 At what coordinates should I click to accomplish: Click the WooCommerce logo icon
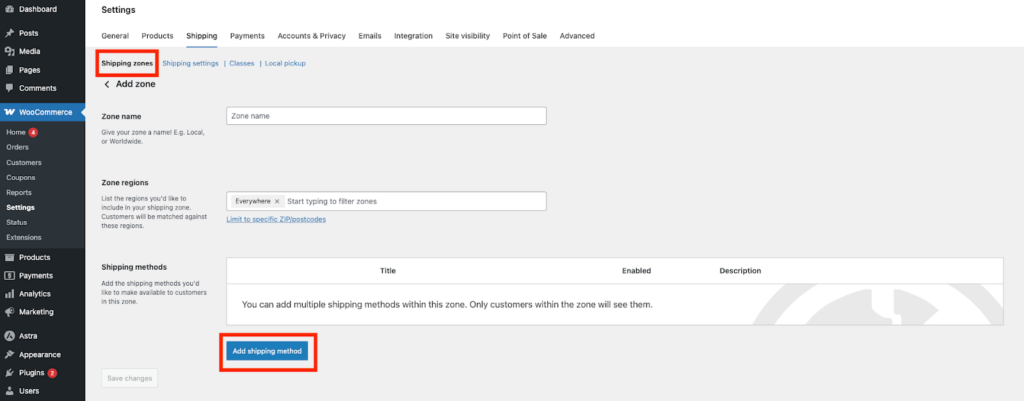[10, 112]
